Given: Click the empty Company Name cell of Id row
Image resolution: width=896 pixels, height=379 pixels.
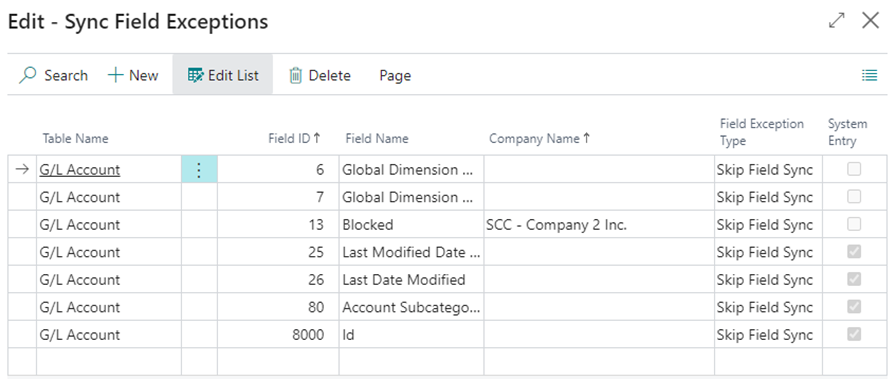Looking at the screenshot, I should (599, 334).
